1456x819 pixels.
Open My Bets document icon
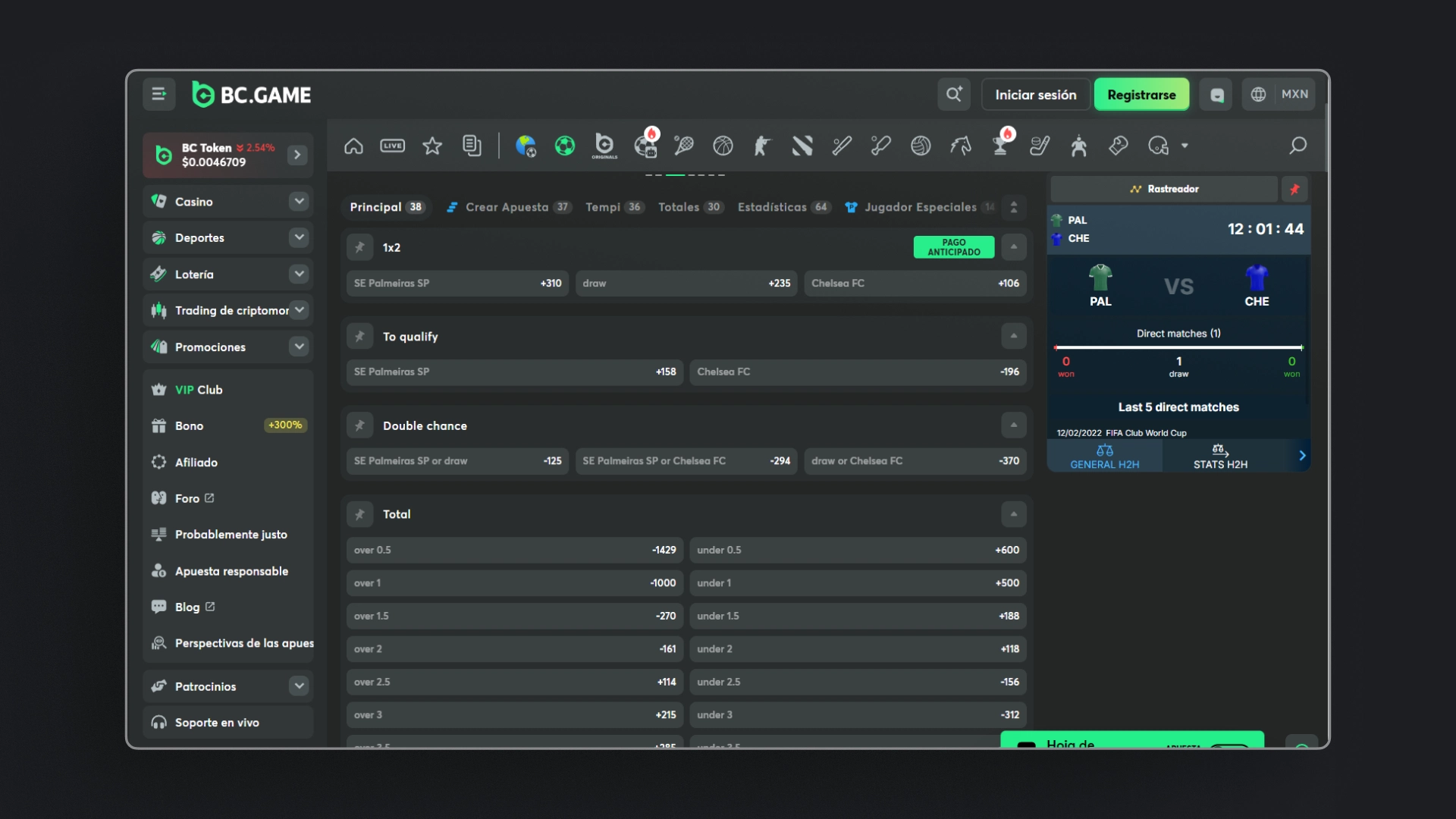coord(472,146)
